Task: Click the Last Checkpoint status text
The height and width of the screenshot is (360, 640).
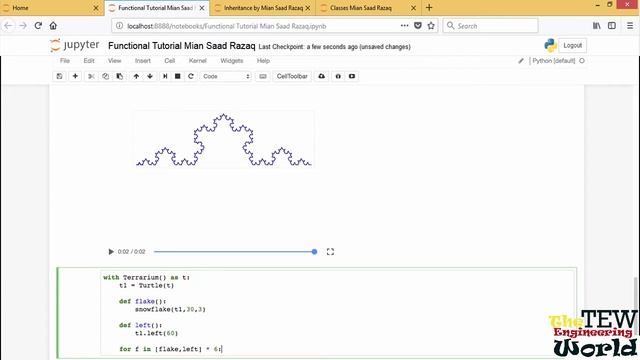Action: pos(335,47)
